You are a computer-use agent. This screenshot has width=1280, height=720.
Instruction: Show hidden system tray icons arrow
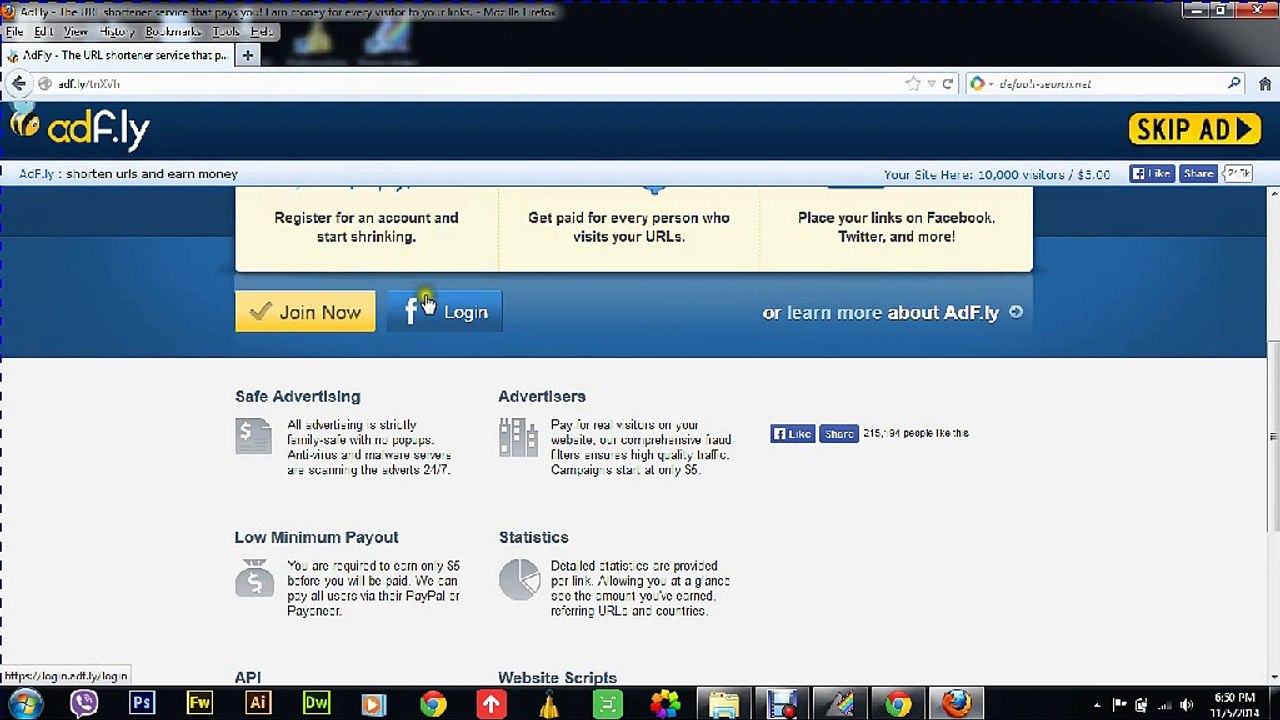(x=1097, y=705)
